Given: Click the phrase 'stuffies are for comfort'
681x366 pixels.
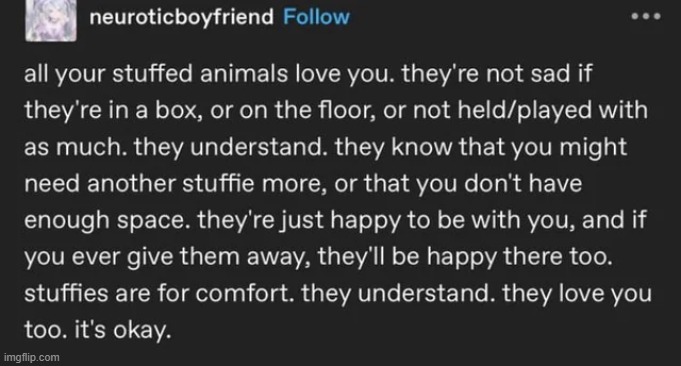Looking at the screenshot, I should coord(157,293).
